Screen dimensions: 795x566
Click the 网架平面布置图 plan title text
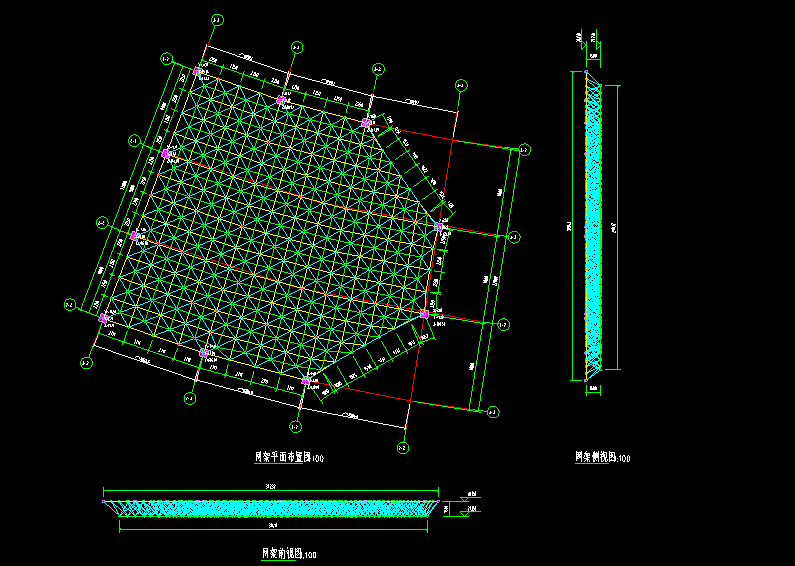tap(289, 458)
